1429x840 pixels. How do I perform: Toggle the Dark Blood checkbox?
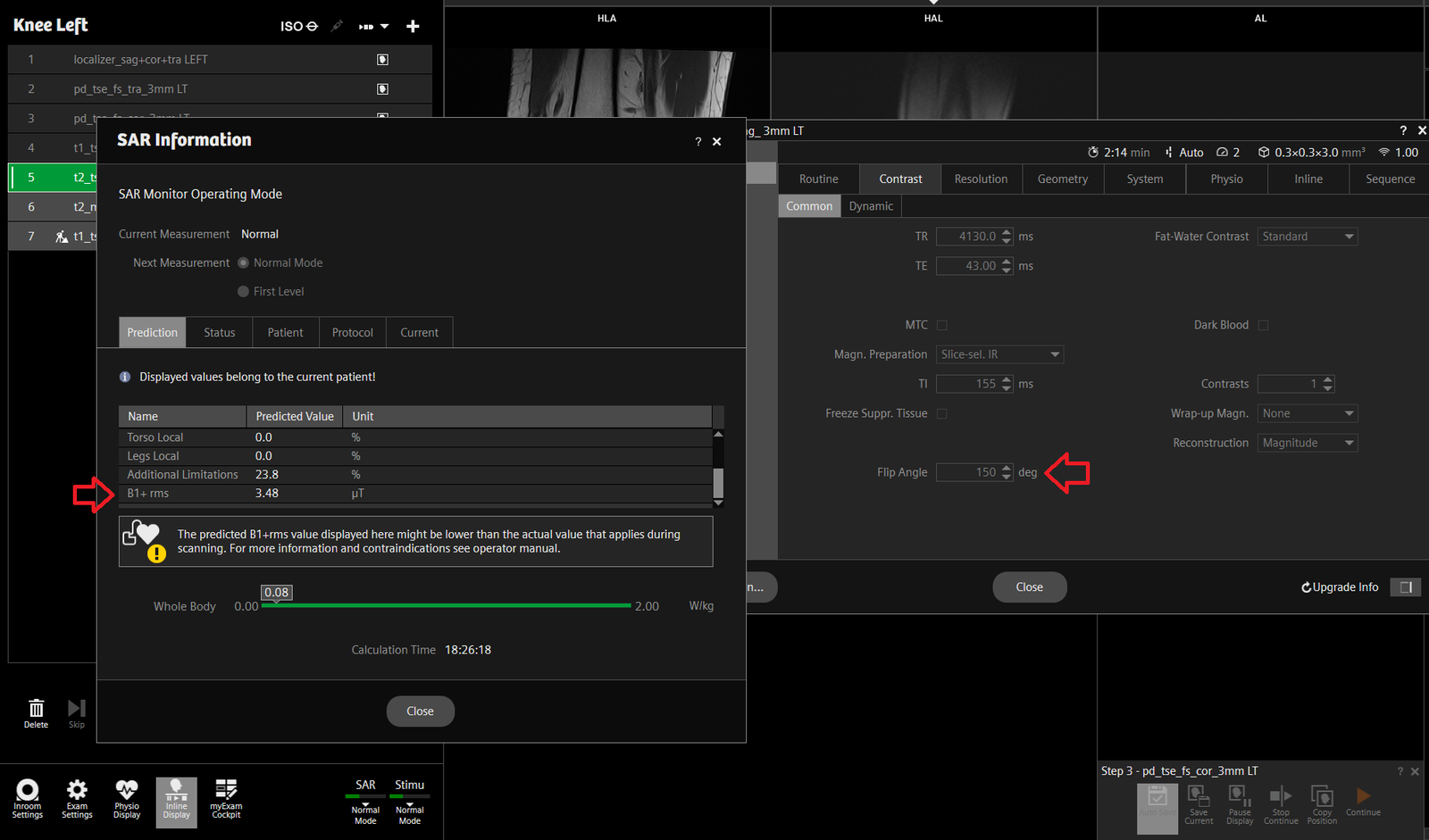pyautogui.click(x=1263, y=325)
